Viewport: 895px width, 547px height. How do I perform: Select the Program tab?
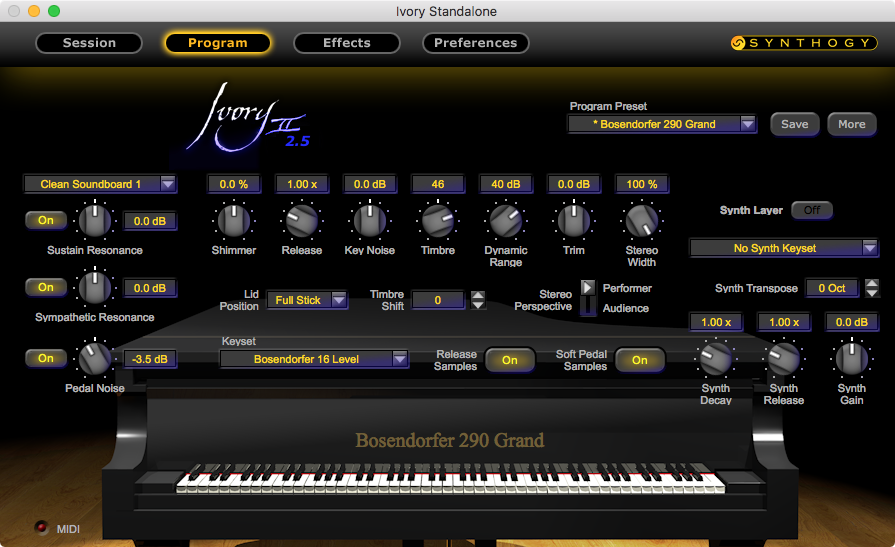click(x=217, y=43)
